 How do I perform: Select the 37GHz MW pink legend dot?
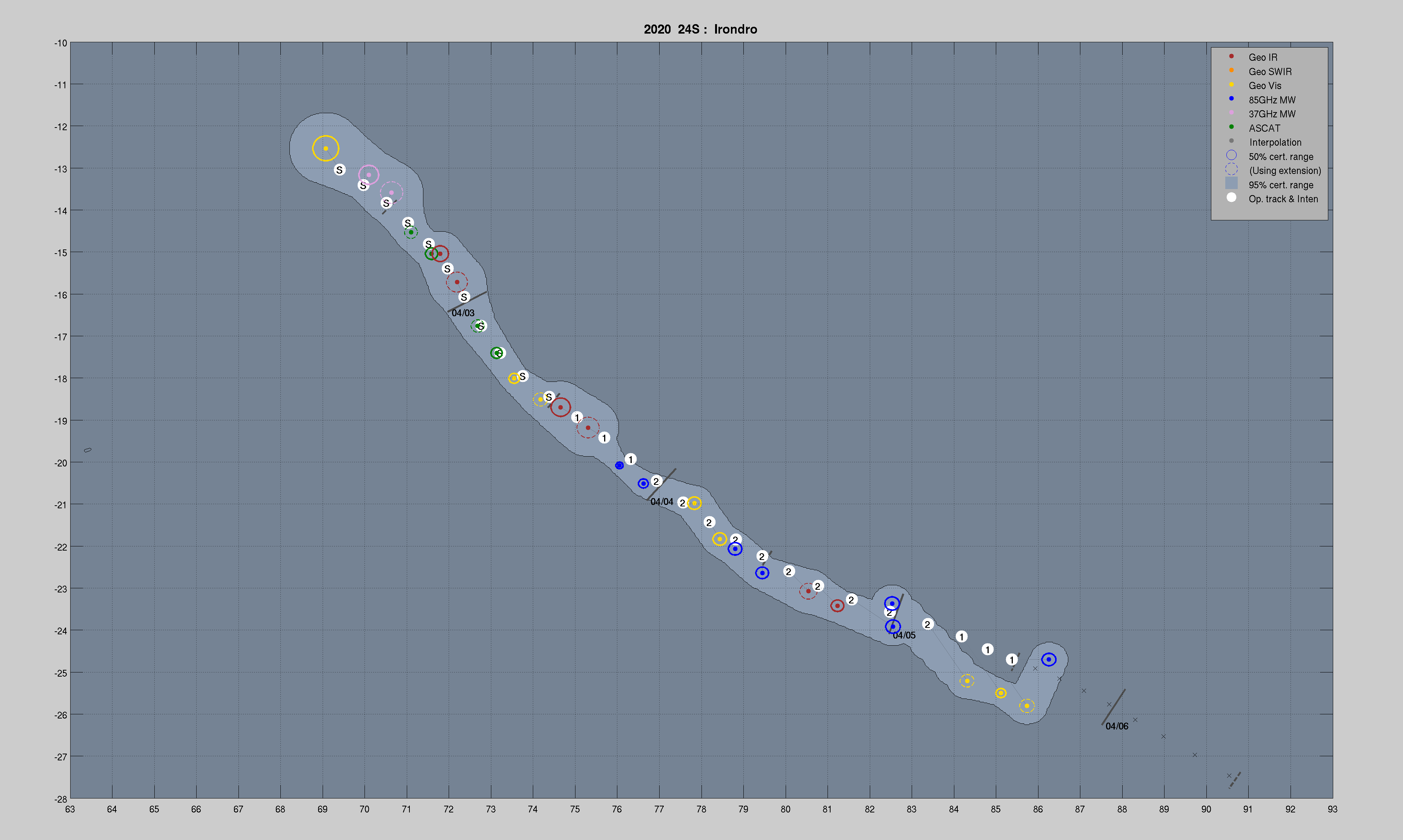pyautogui.click(x=1231, y=113)
